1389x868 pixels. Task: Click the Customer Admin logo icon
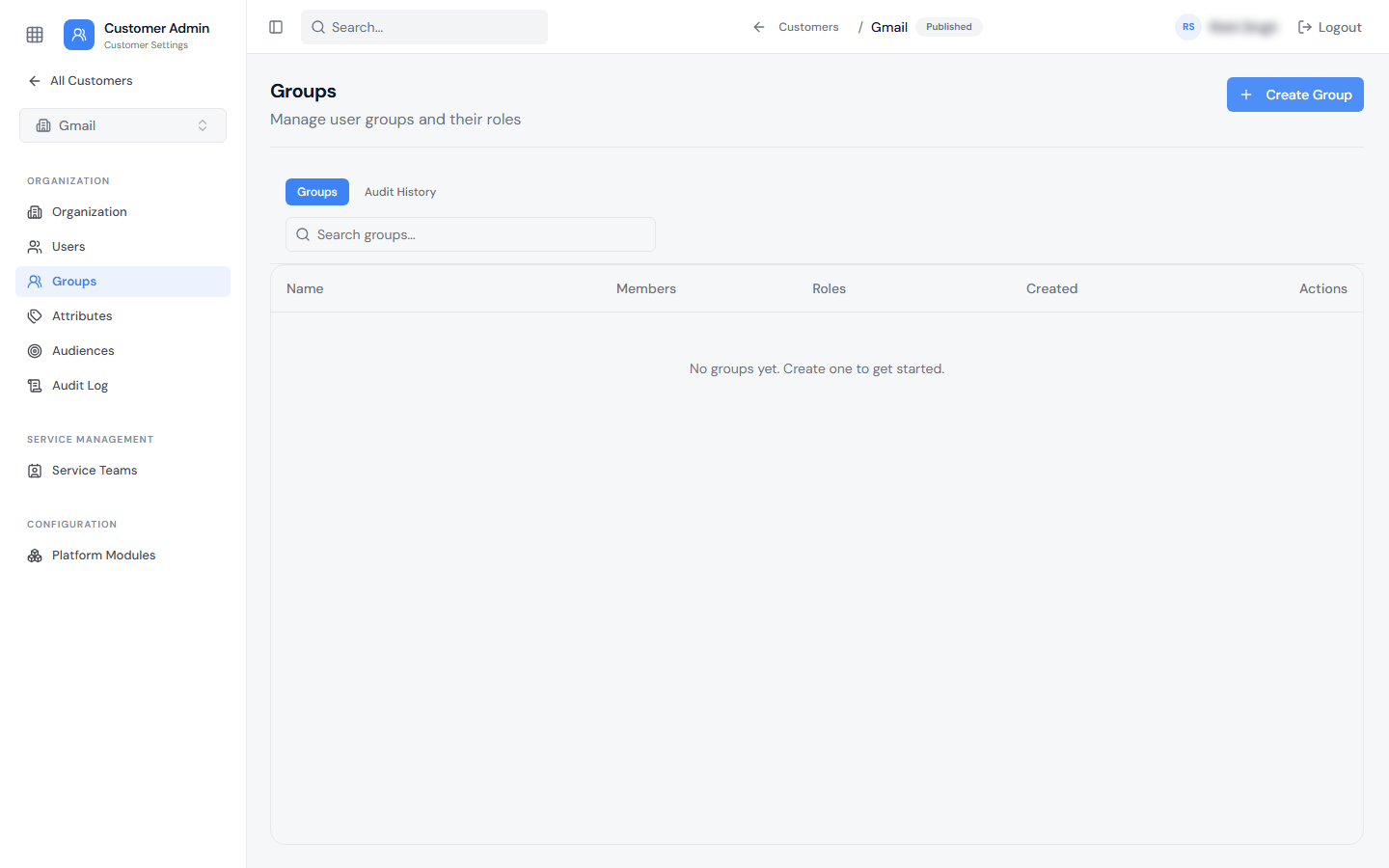tap(79, 35)
